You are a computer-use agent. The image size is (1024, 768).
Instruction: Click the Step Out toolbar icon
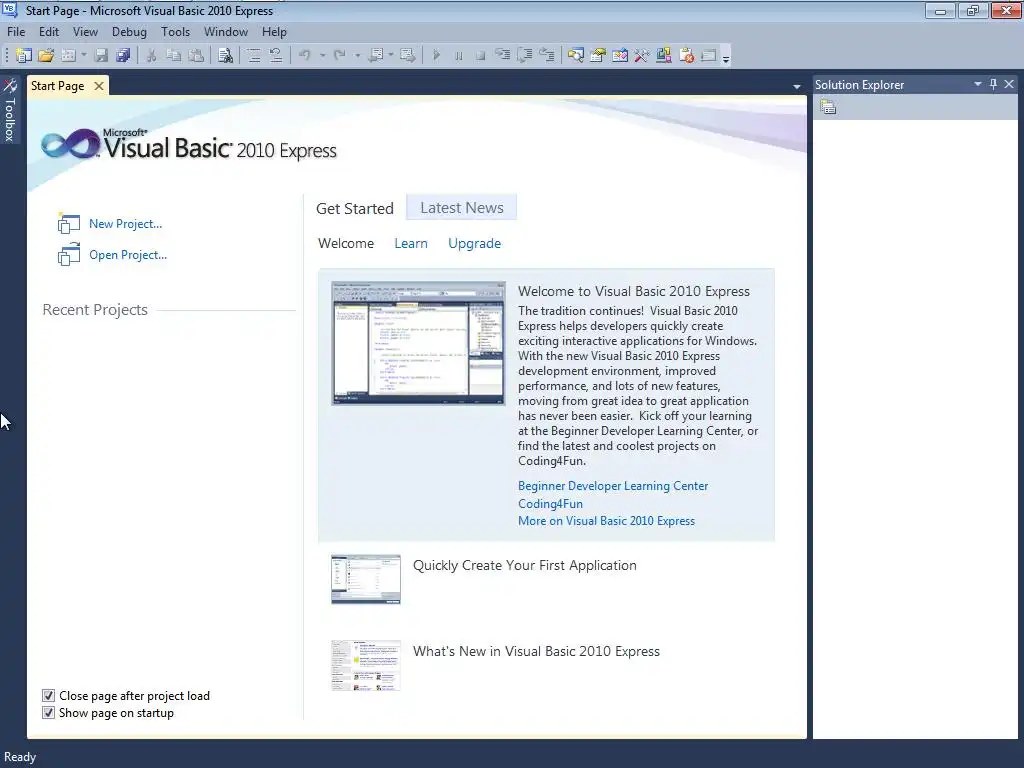547,56
